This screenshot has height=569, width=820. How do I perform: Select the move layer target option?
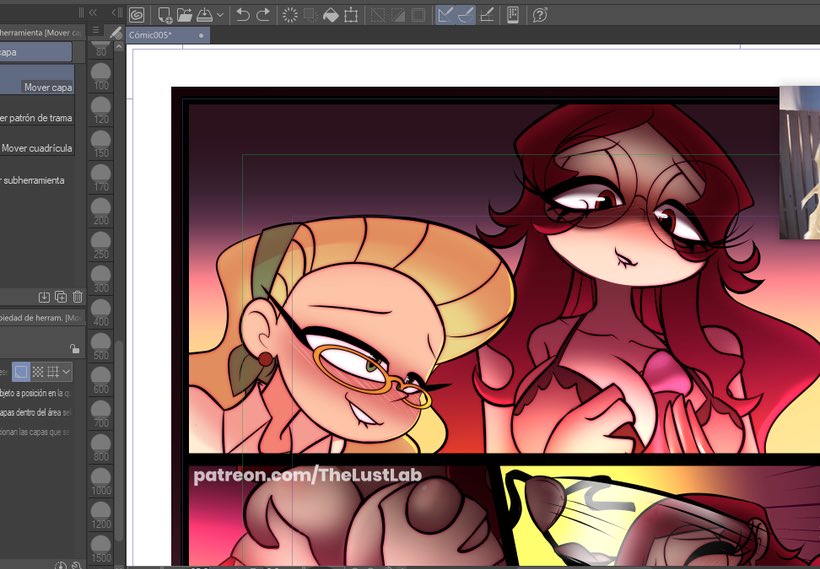[21, 372]
